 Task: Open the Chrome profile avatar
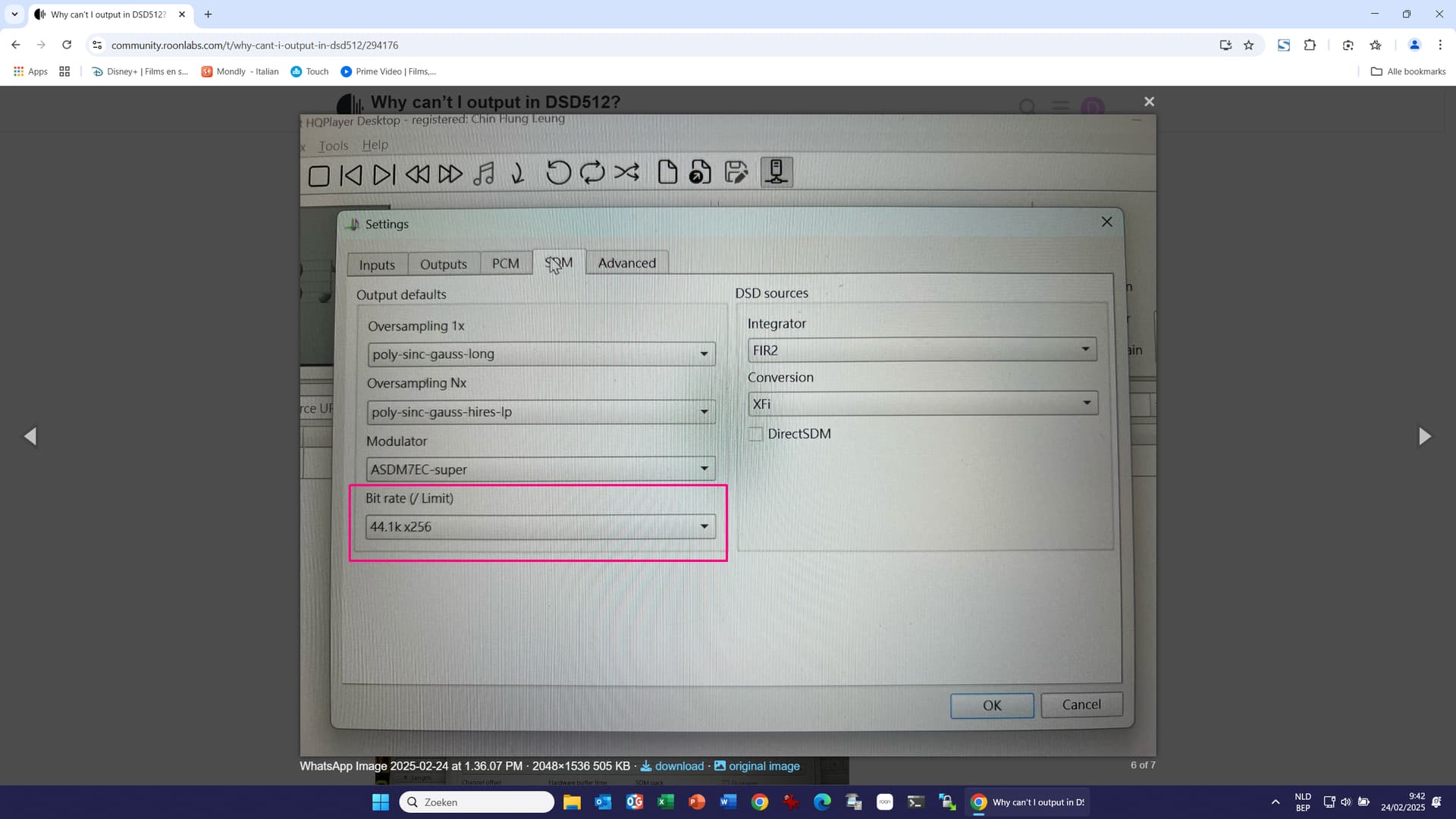click(x=1414, y=45)
